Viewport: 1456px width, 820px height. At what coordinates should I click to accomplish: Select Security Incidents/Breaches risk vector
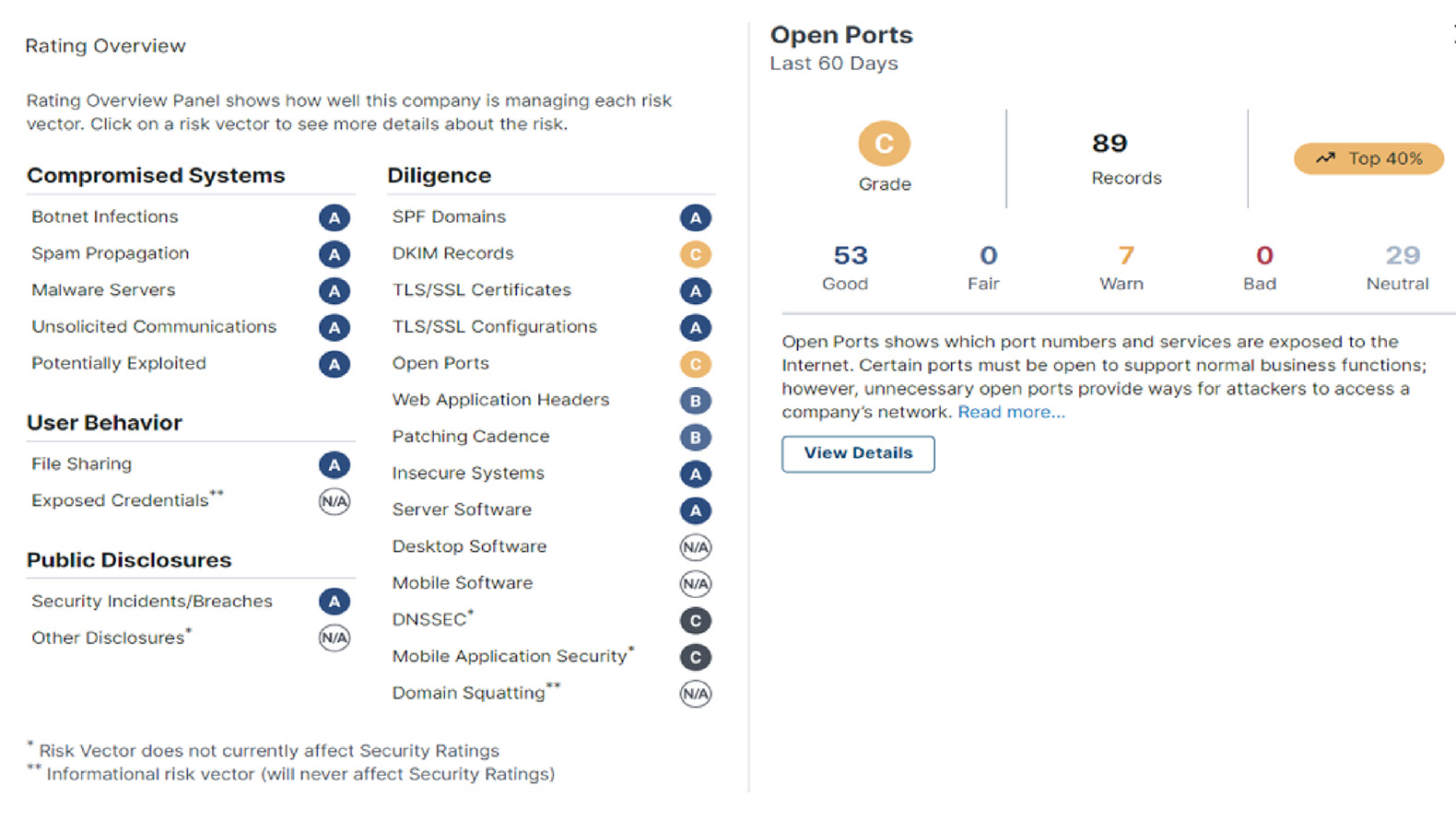(x=152, y=602)
